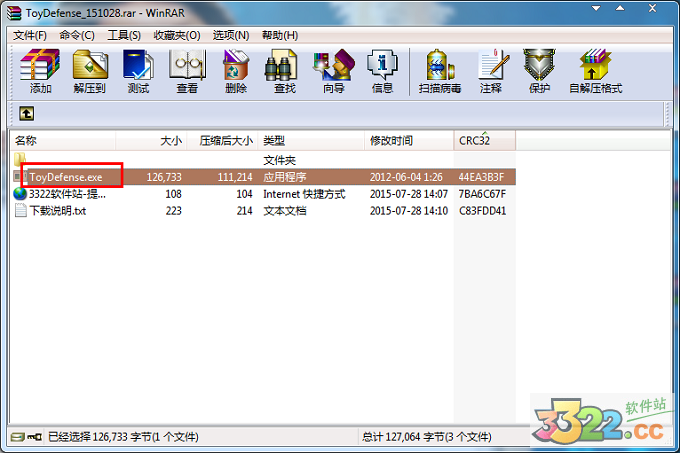
Task: Click the up one level arrow button
Action: pos(26,114)
